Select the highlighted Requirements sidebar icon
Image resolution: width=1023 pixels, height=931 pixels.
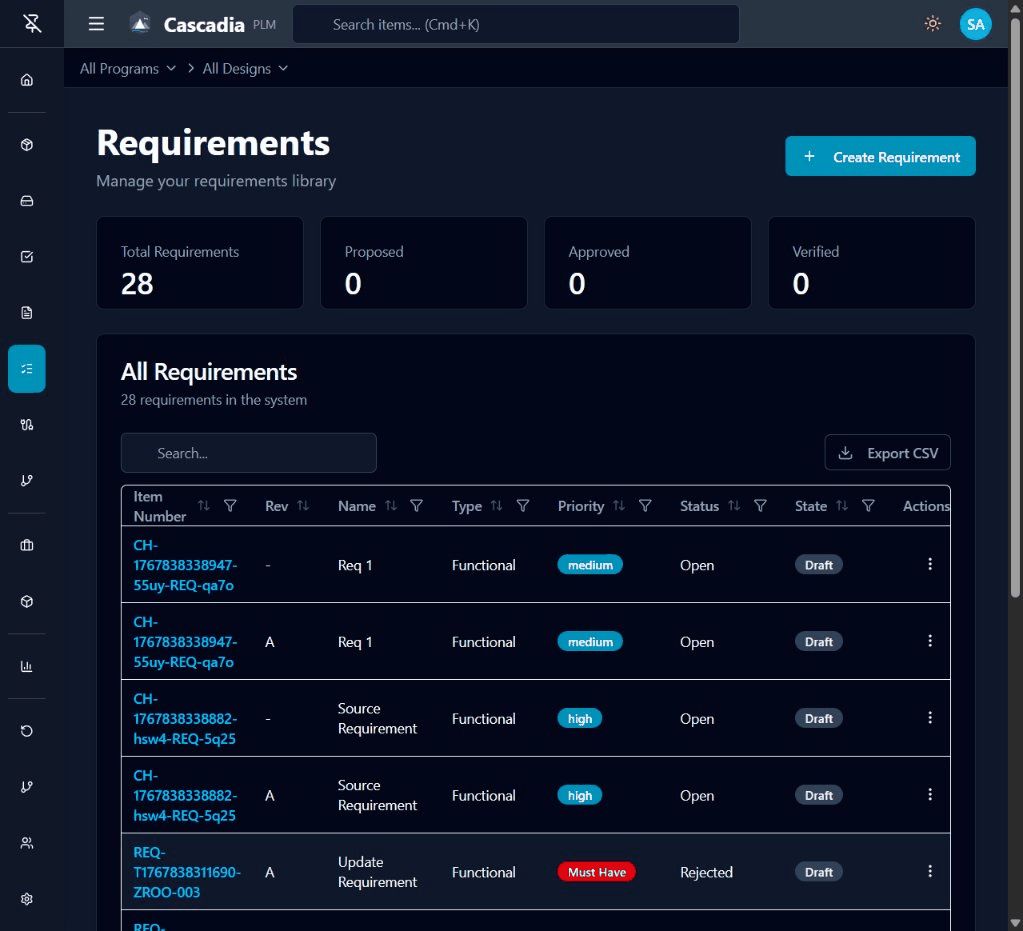click(26, 368)
